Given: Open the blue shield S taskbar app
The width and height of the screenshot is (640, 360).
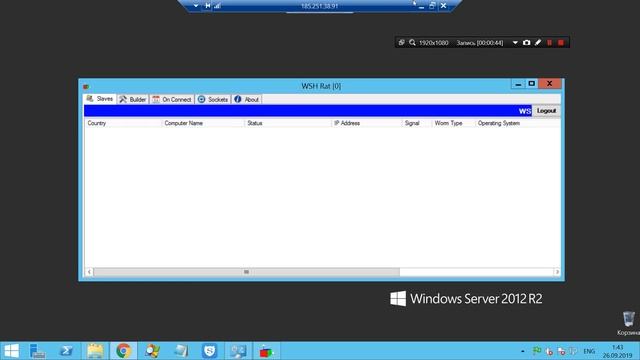Looking at the screenshot, I should point(209,351).
